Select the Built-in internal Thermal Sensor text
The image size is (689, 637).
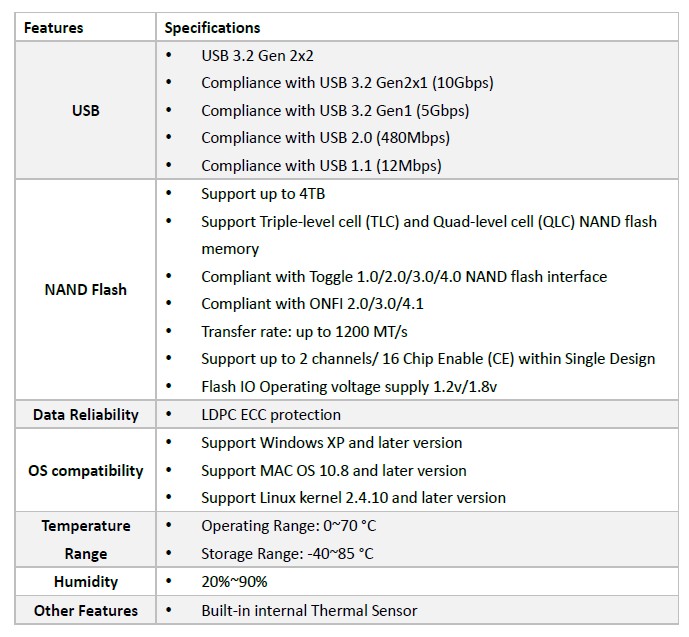(x=309, y=610)
